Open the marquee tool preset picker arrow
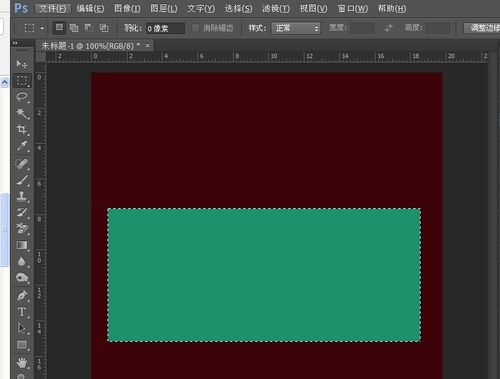500x379 pixels. tap(42, 28)
